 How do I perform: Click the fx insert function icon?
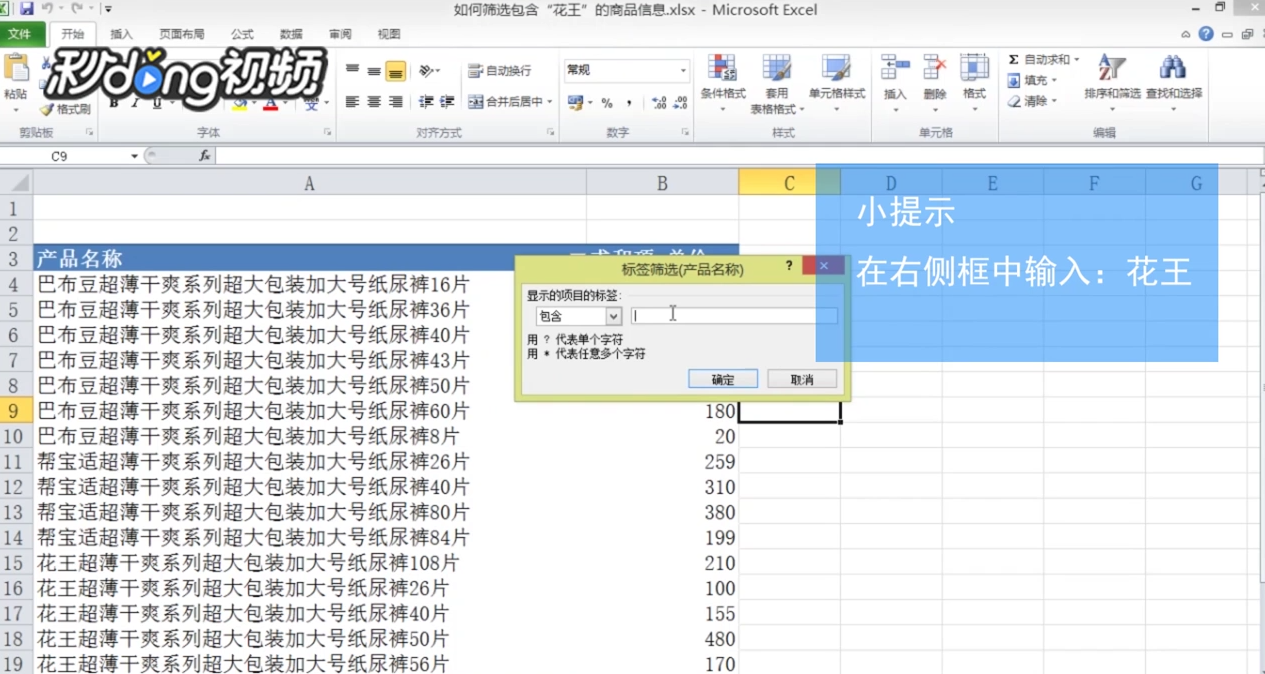pyautogui.click(x=204, y=156)
